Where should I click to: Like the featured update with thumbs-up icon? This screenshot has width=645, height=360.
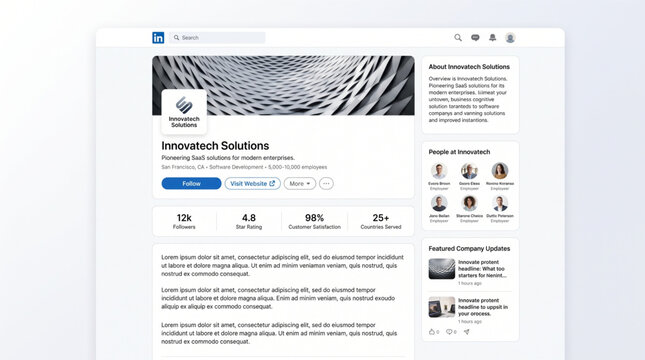(x=432, y=332)
